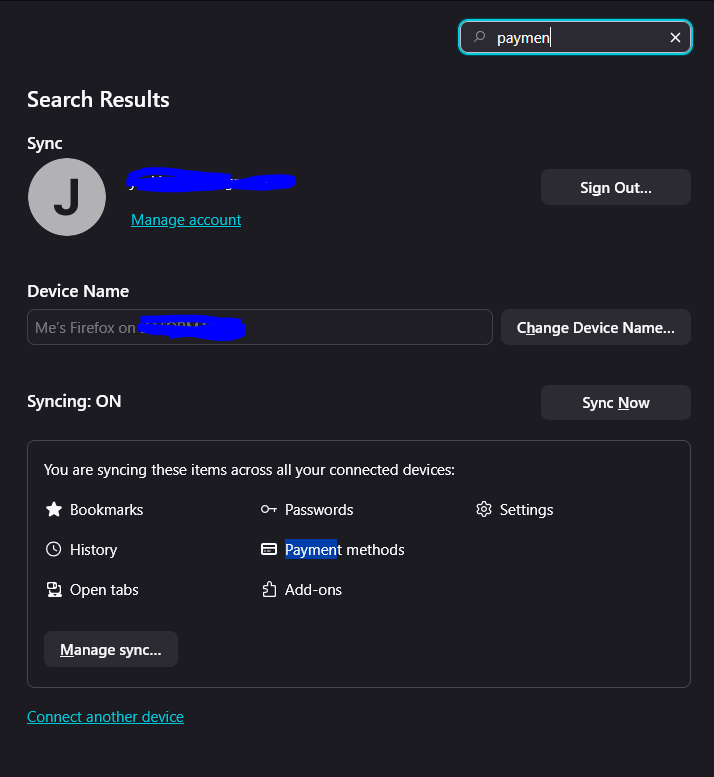The image size is (714, 777).
Task: Click the Settings gear icon
Action: point(484,510)
